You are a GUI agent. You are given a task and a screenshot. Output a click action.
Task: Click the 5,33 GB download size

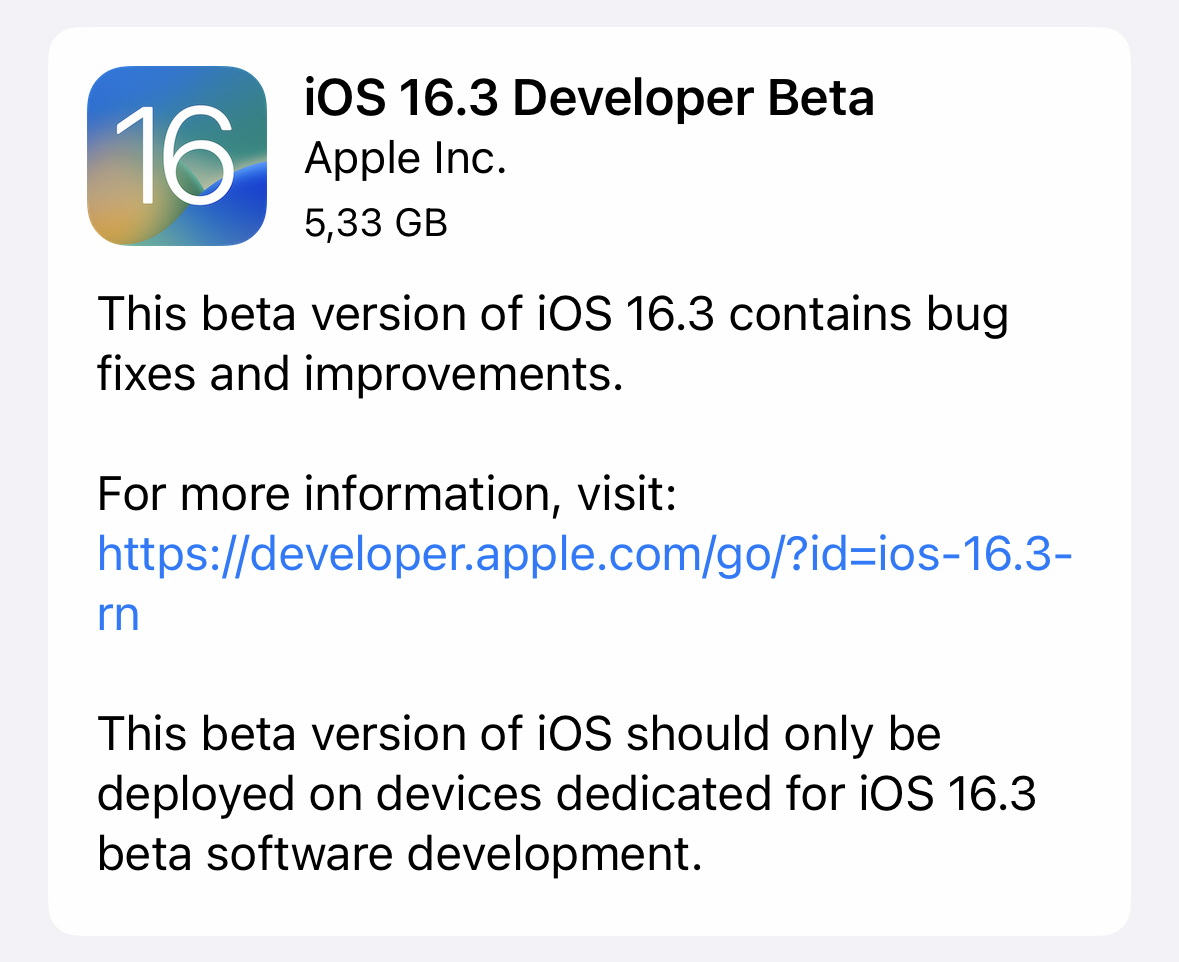click(x=375, y=223)
